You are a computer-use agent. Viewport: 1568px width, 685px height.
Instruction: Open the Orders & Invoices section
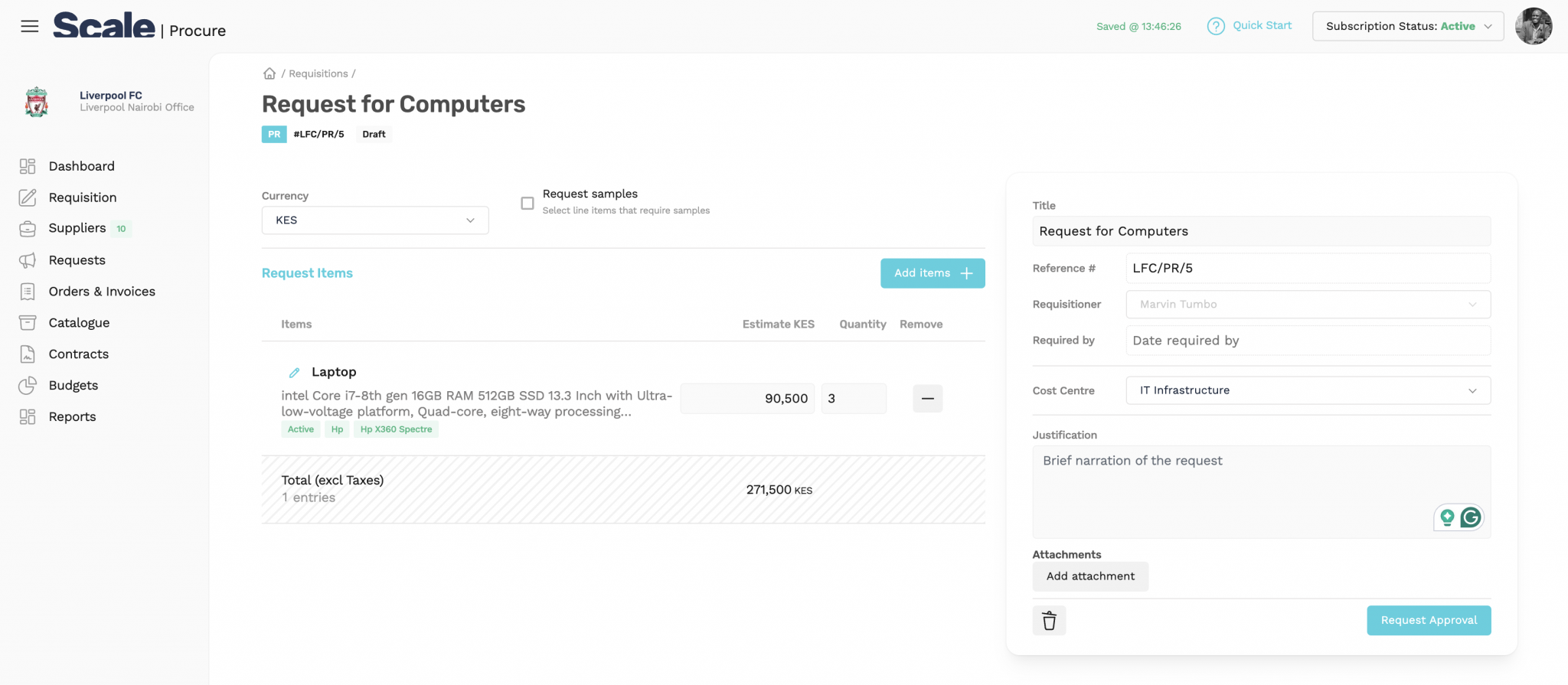tap(102, 291)
